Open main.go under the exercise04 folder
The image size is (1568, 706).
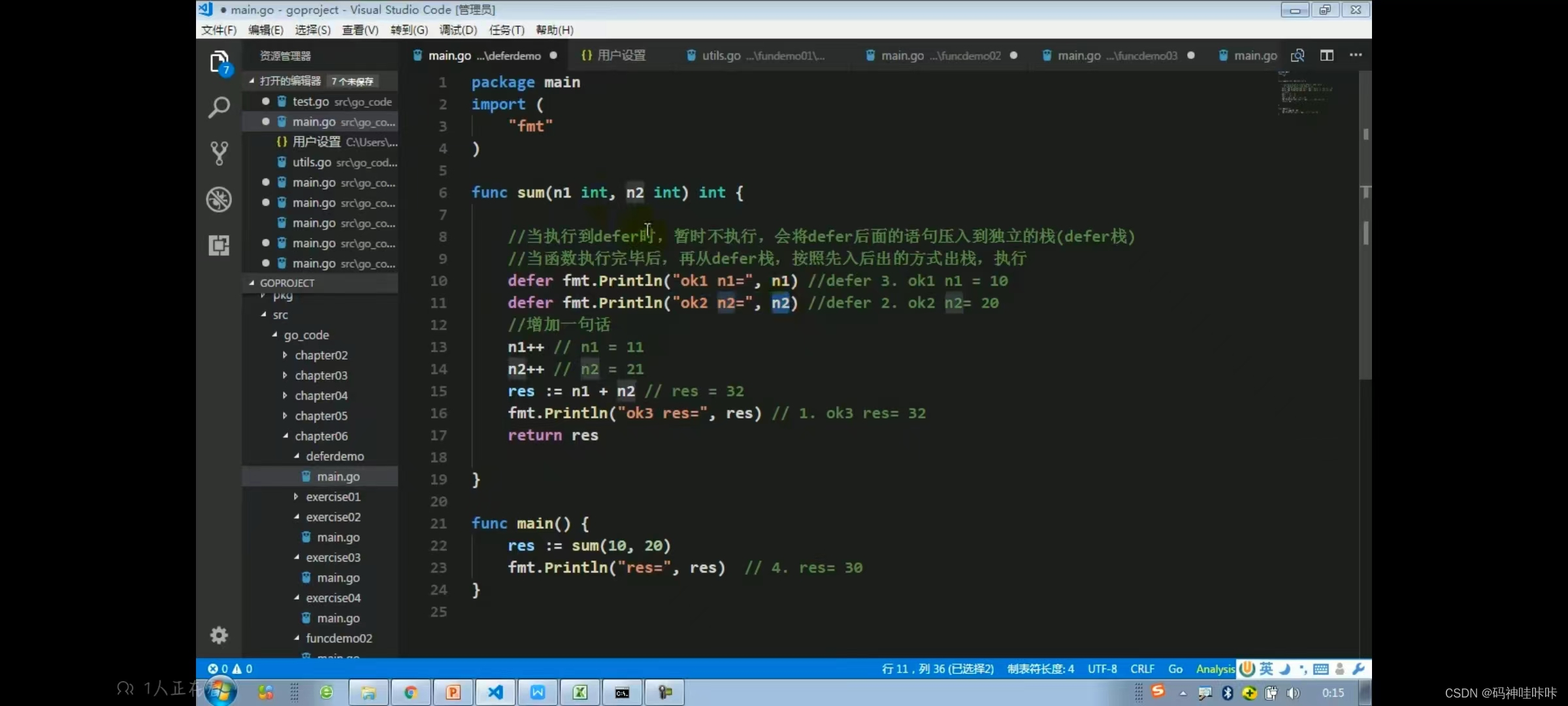(320, 618)
